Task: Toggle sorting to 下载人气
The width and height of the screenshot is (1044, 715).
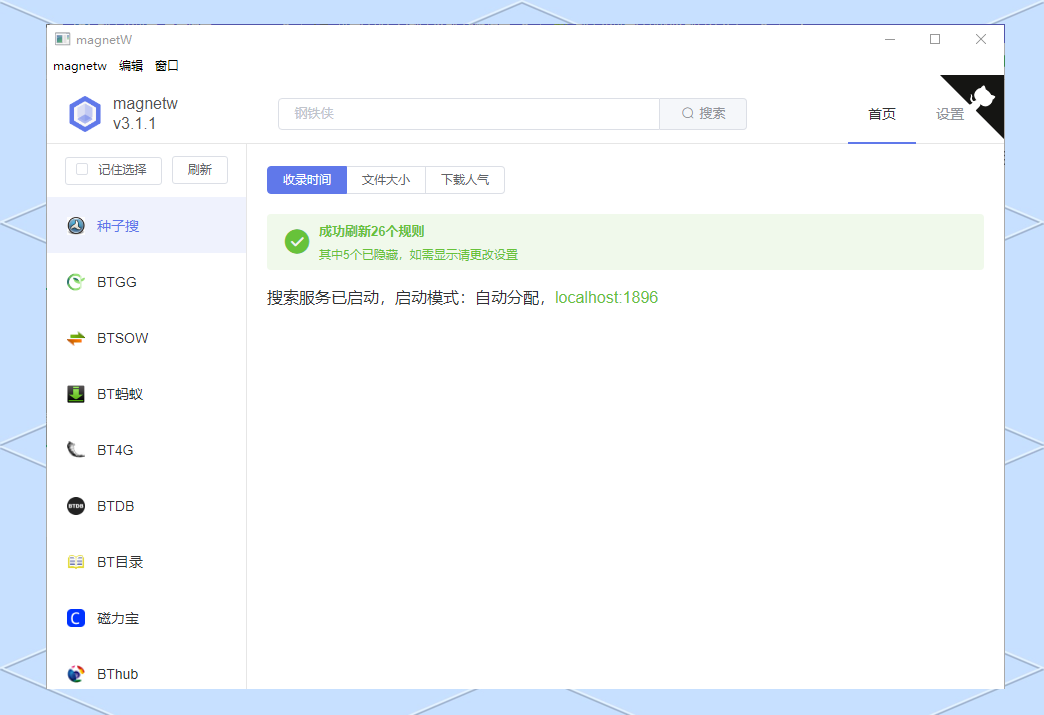Action: tap(464, 179)
